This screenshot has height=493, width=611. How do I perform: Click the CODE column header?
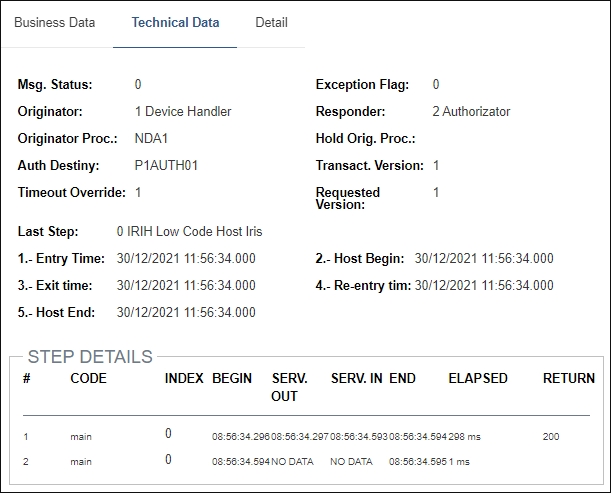[x=88, y=378]
